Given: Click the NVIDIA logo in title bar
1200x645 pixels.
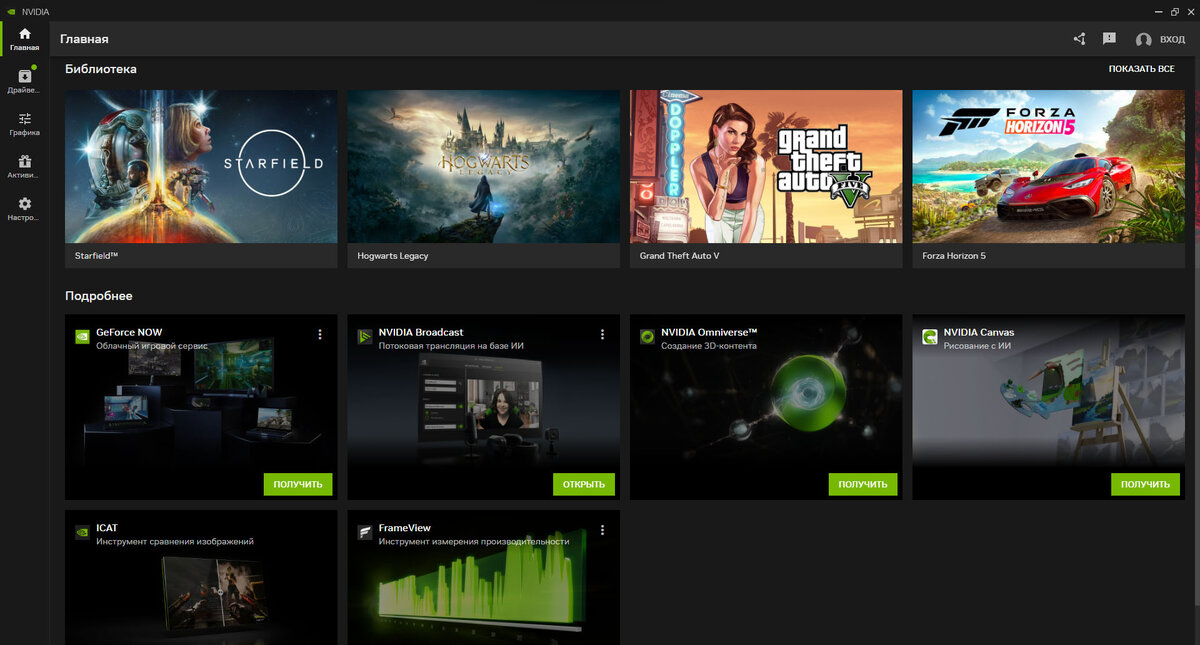Looking at the screenshot, I should pyautogui.click(x=11, y=11).
